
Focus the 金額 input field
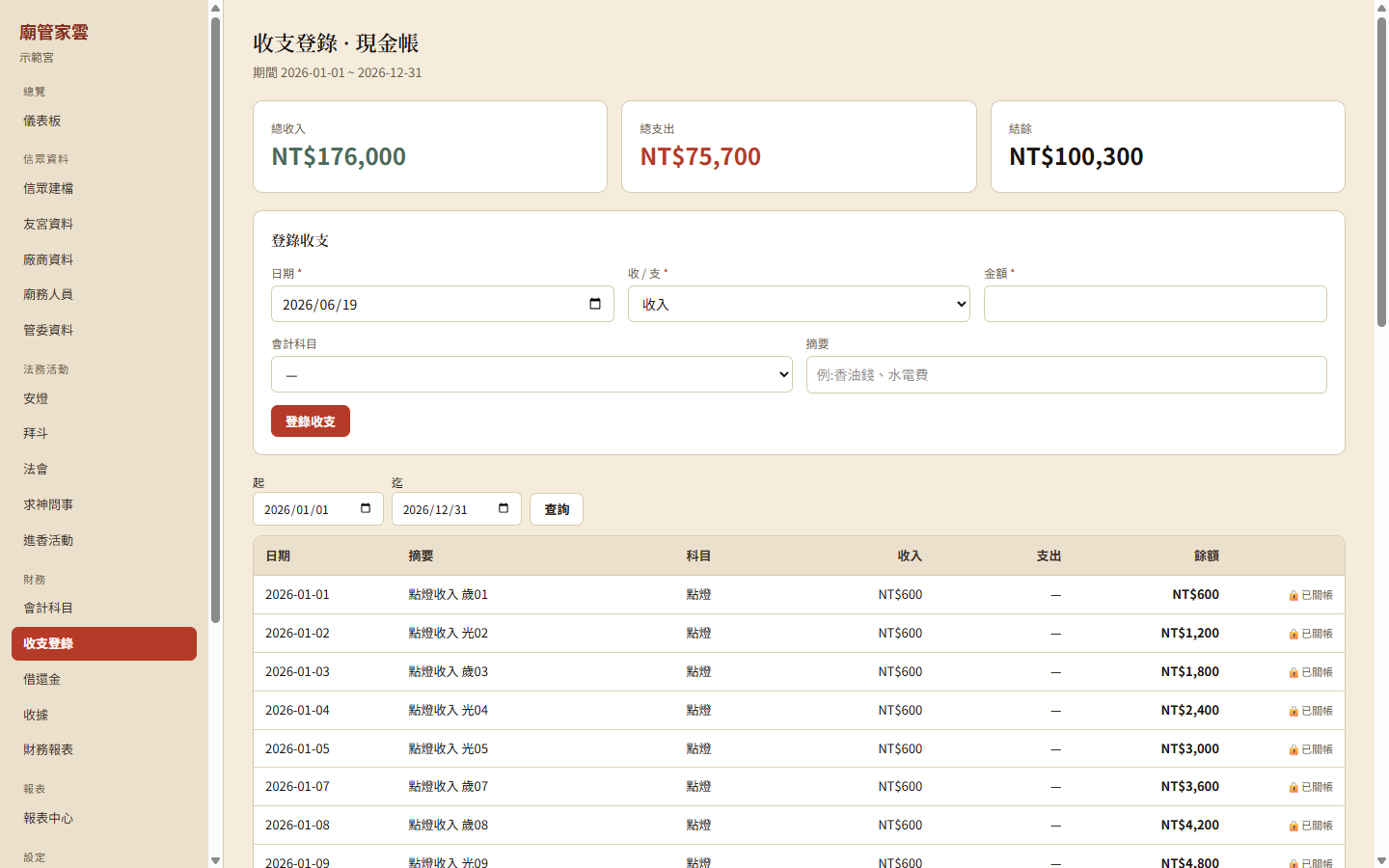tap(1156, 304)
